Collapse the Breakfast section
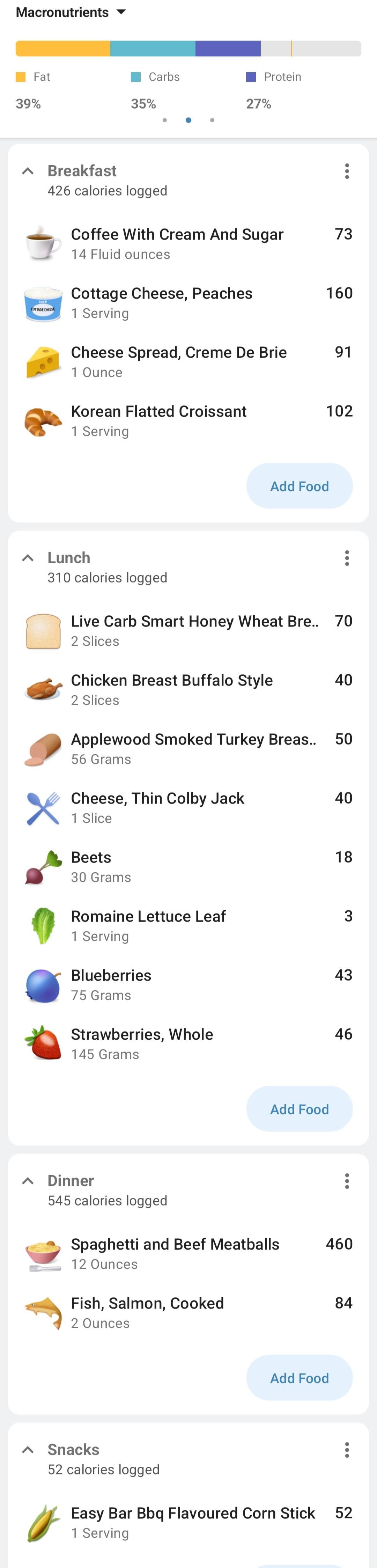Screen dimensions: 377x1568 click(x=27, y=171)
